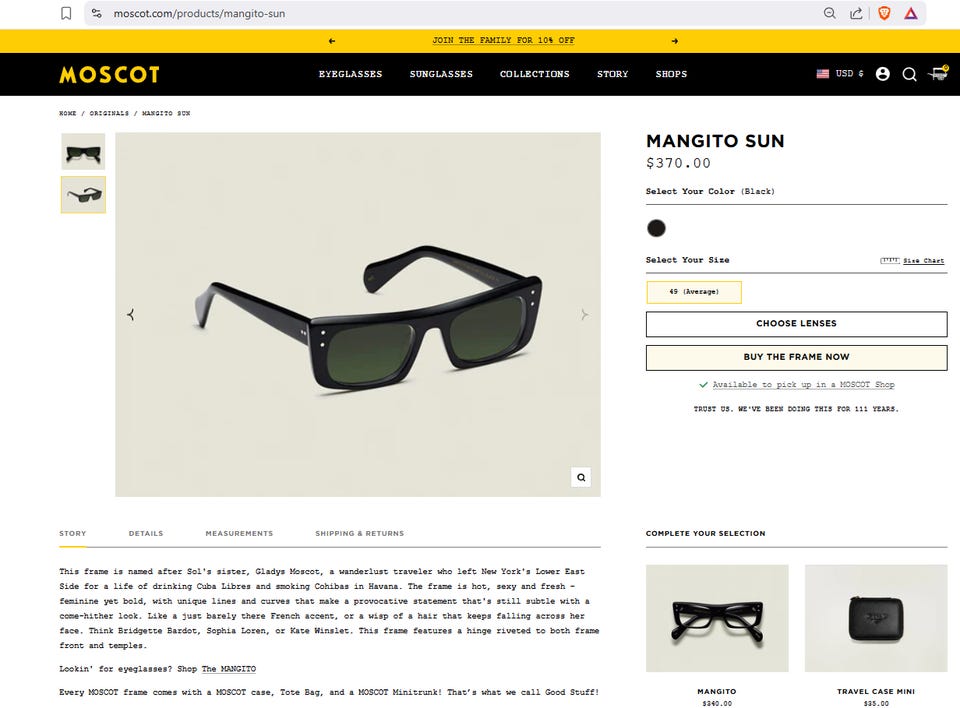The height and width of the screenshot is (708, 960).
Task: Click Buy The Frame Now button
Action: point(796,358)
